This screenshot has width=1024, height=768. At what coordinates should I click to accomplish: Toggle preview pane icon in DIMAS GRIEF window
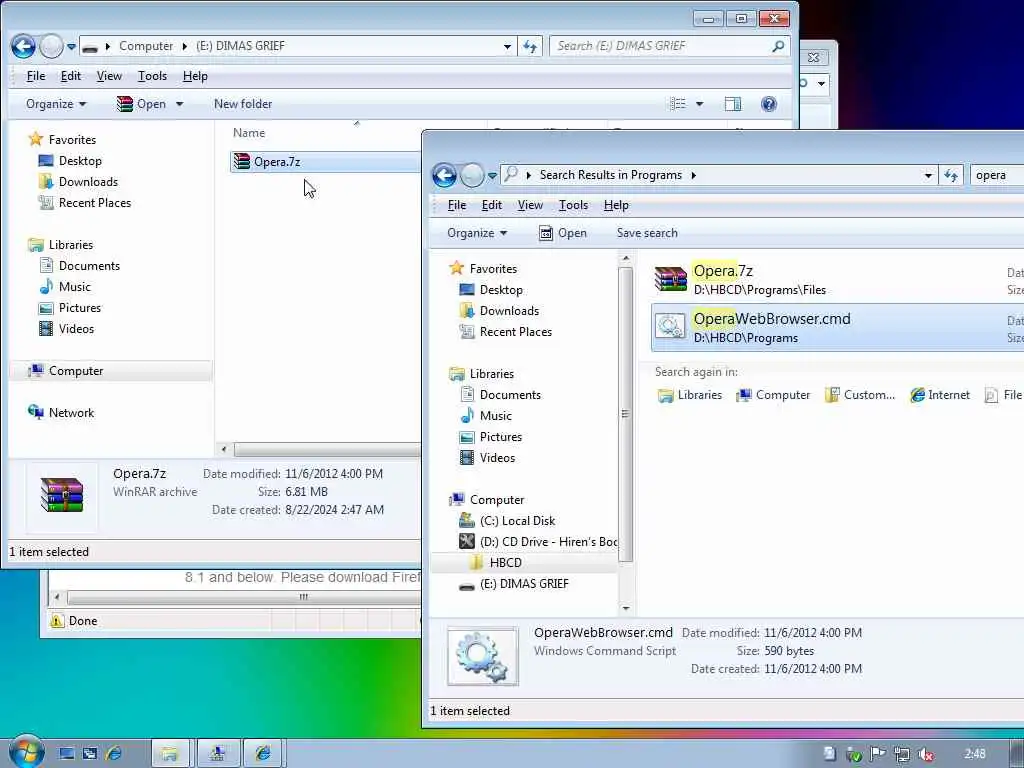point(733,104)
